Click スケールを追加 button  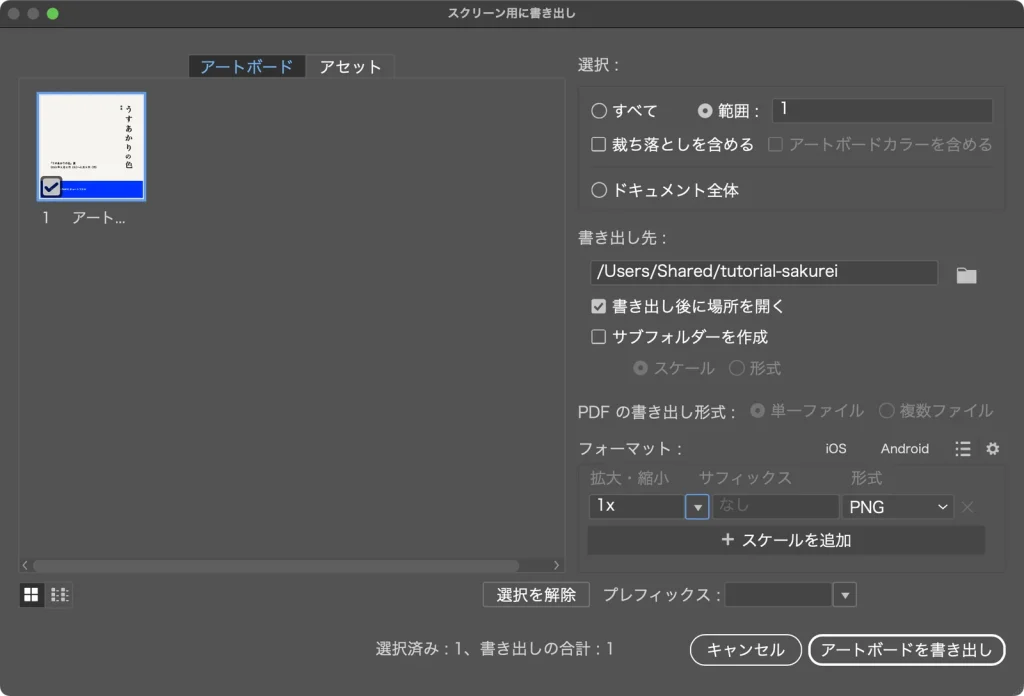[786, 540]
